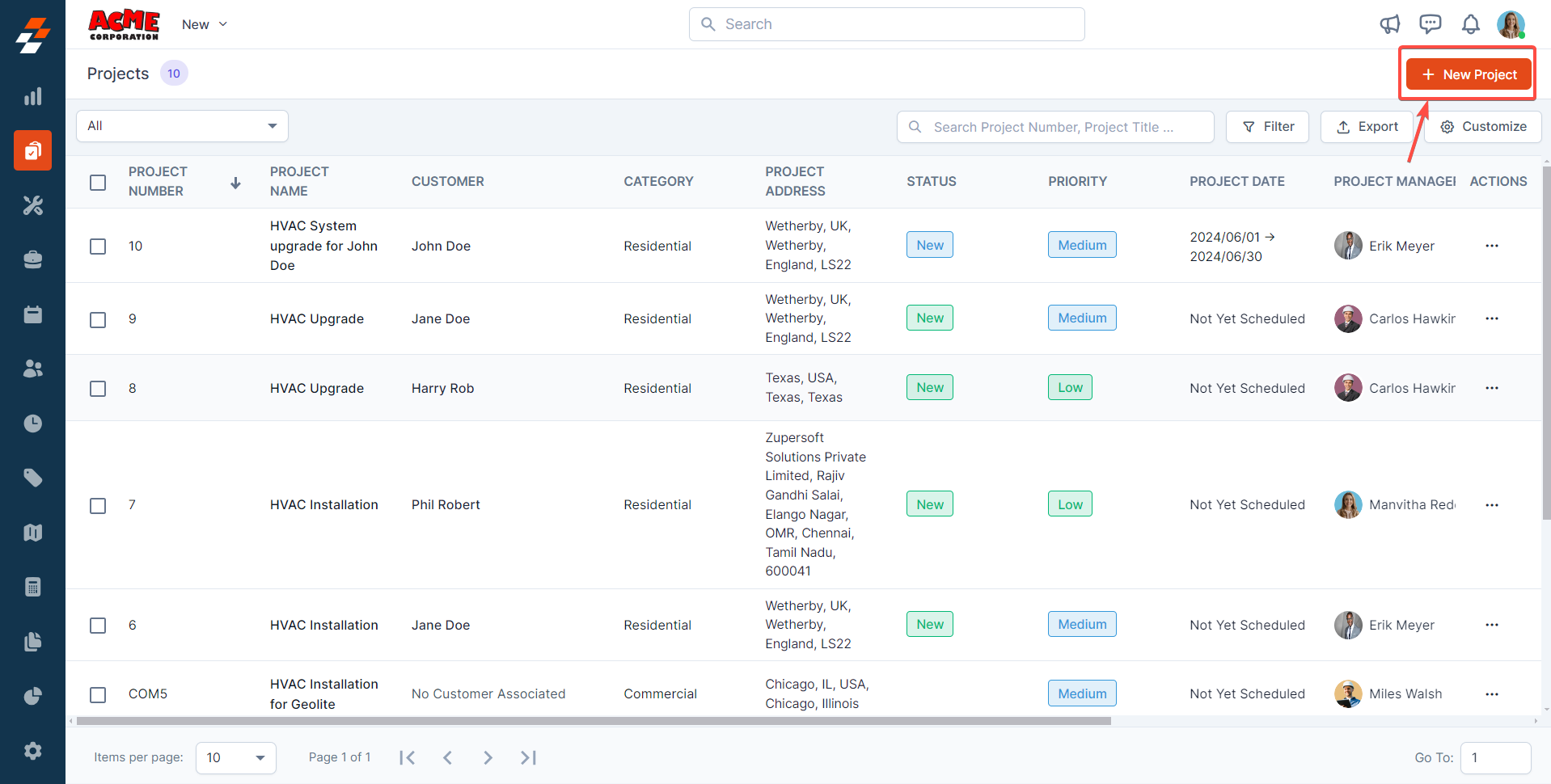
Task: Open the notifications bell
Action: click(x=1470, y=24)
